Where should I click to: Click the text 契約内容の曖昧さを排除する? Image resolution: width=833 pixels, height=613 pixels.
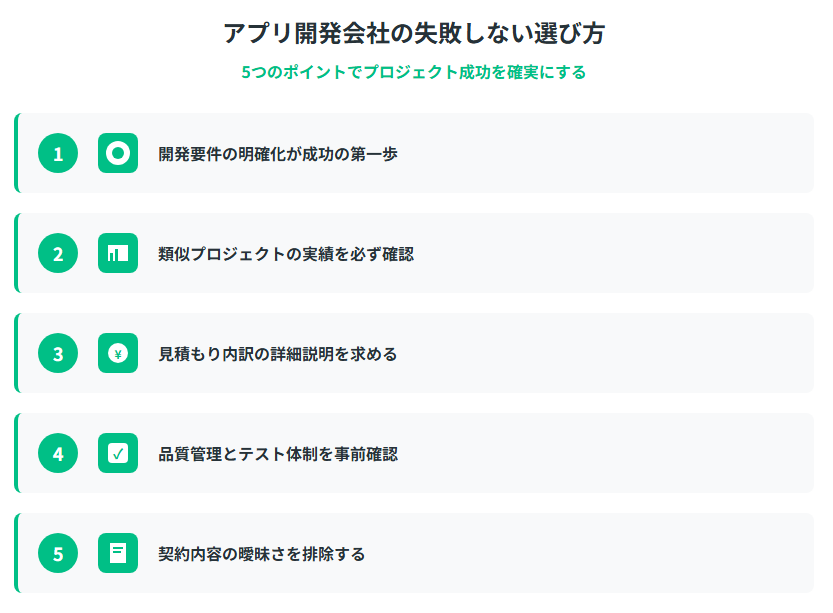(x=262, y=554)
